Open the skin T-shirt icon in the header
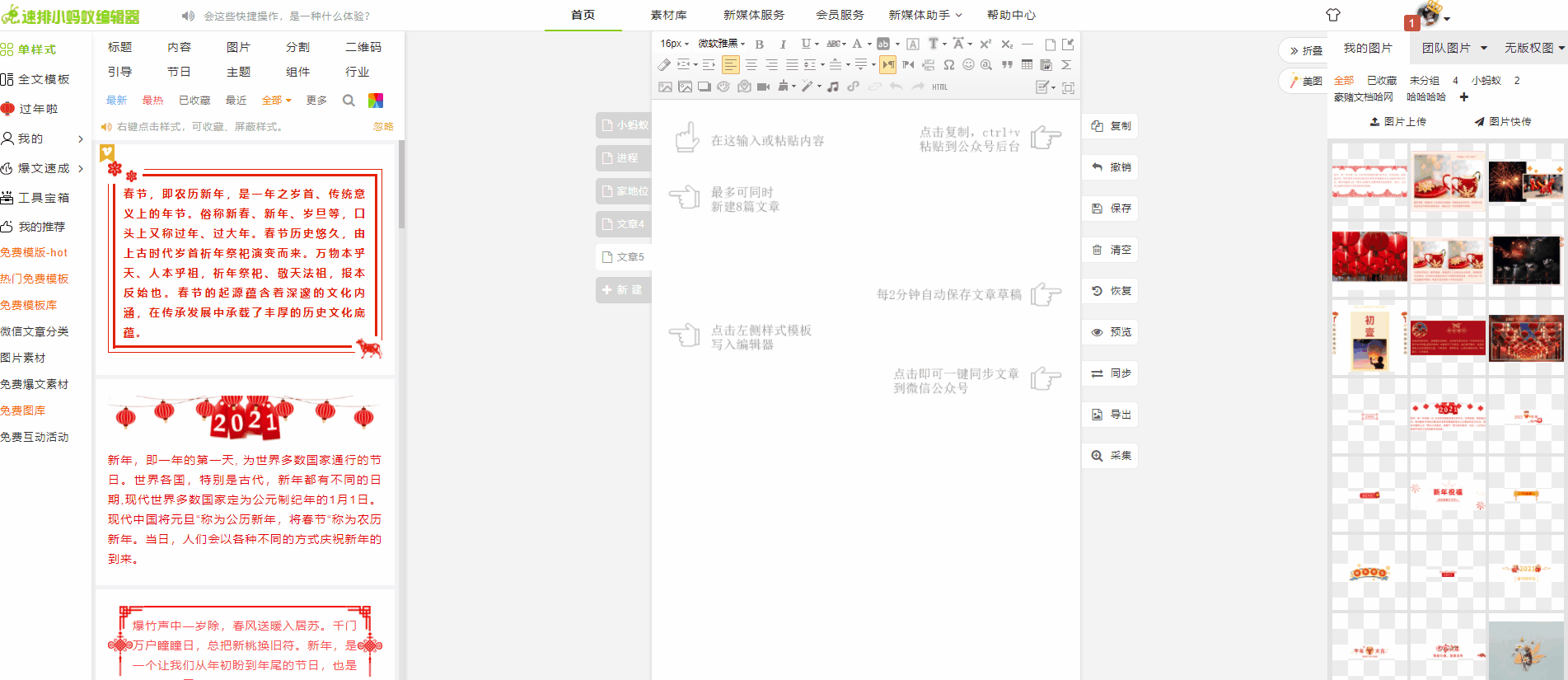This screenshot has height=680, width=1568. pyautogui.click(x=1333, y=15)
